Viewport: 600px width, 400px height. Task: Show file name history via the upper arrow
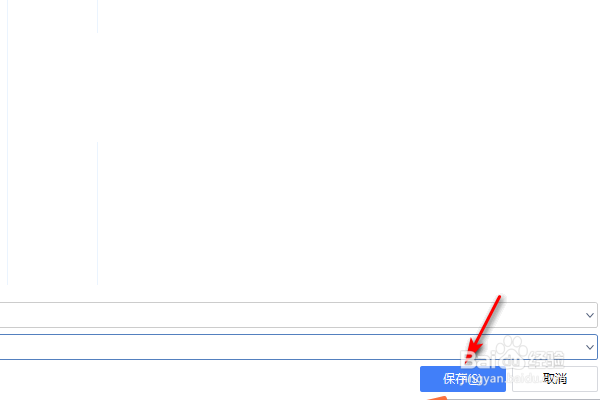tap(589, 315)
